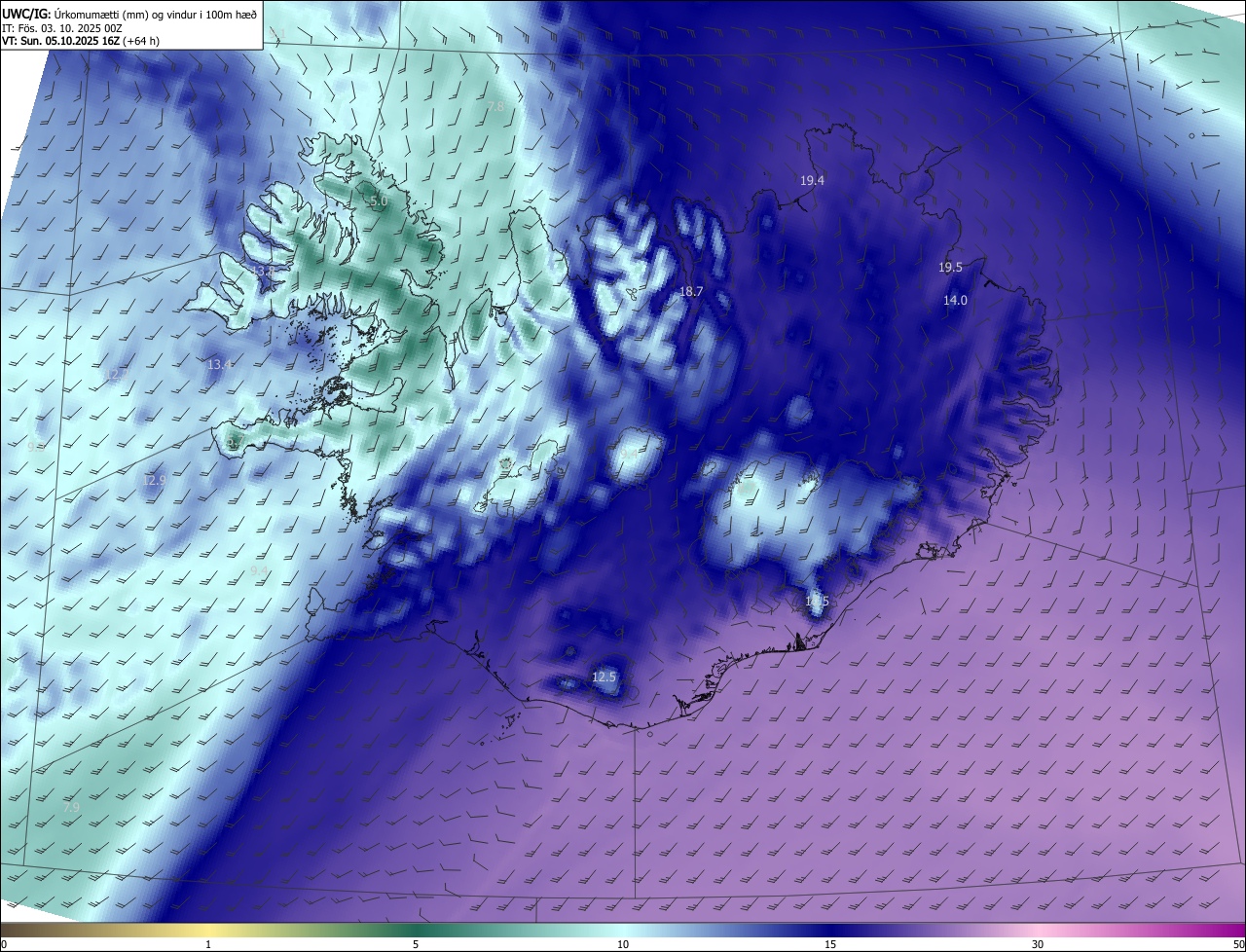Click the colorbar tick label 0
The width and height of the screenshot is (1246, 952).
(4, 945)
